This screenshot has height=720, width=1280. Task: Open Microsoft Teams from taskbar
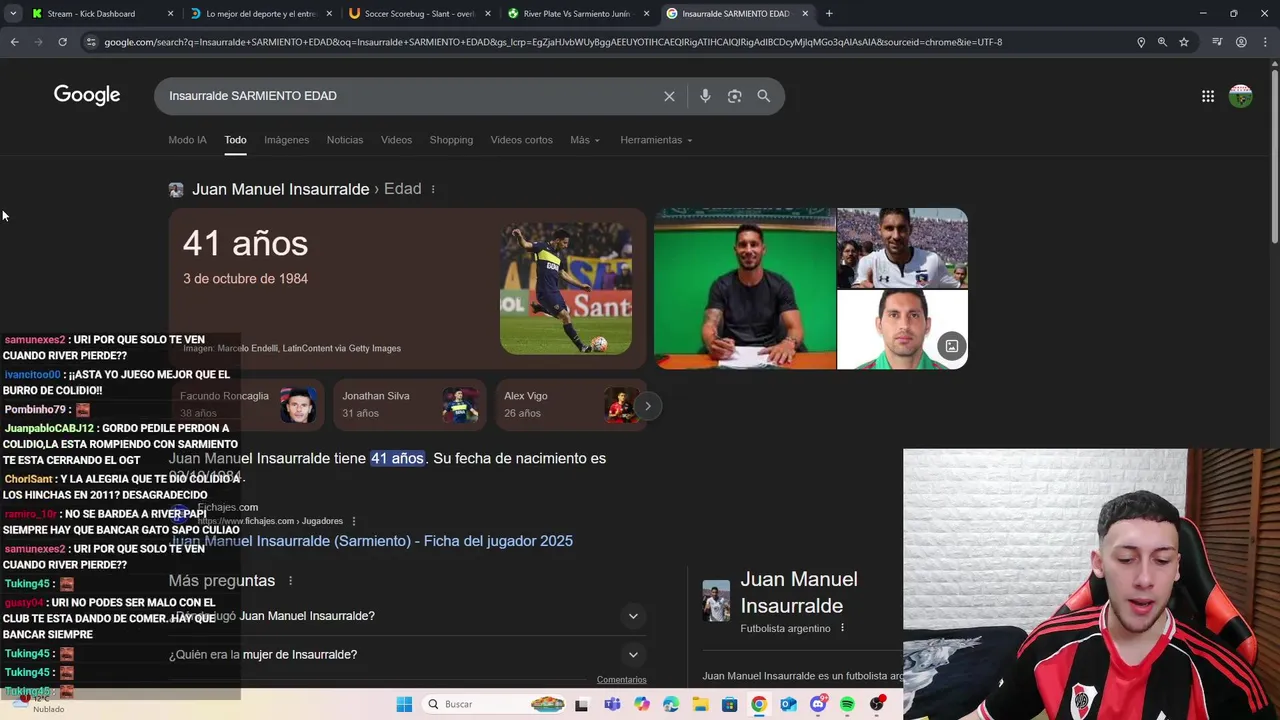click(x=612, y=704)
